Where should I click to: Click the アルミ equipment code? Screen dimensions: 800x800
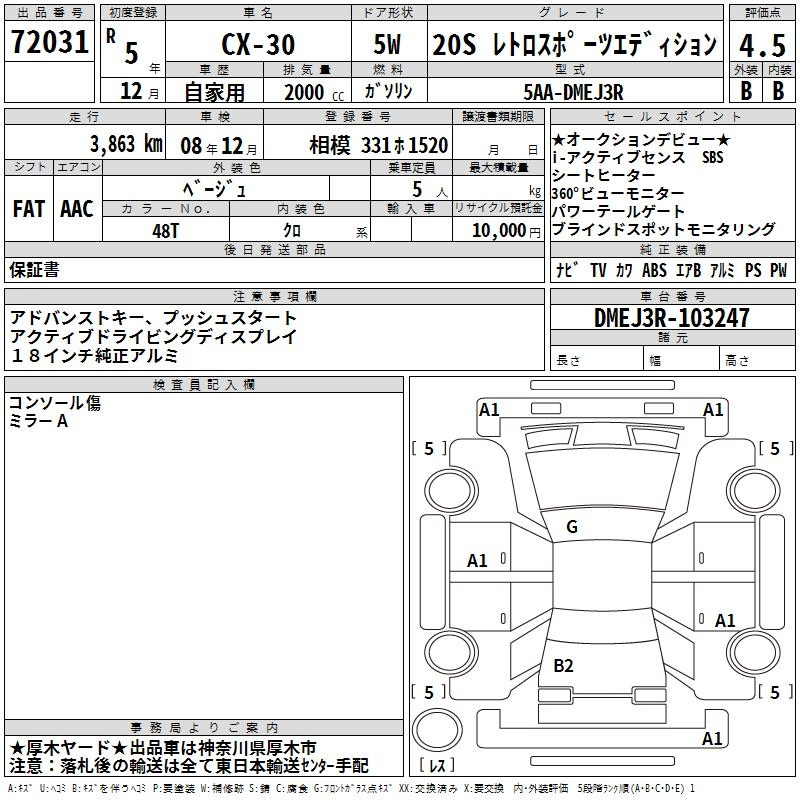tap(722, 271)
